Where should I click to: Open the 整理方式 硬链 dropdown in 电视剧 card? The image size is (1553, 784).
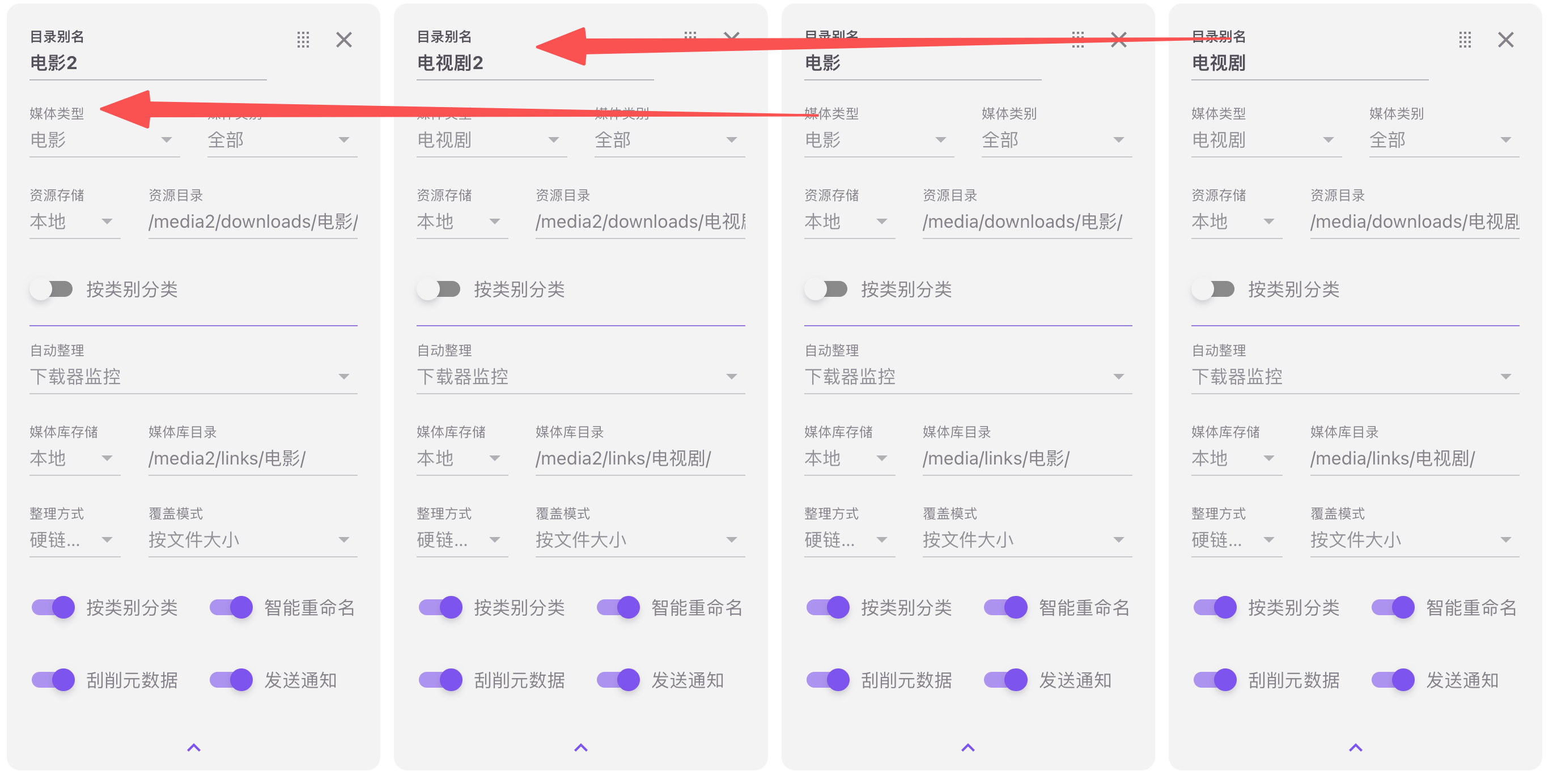pos(1237,539)
